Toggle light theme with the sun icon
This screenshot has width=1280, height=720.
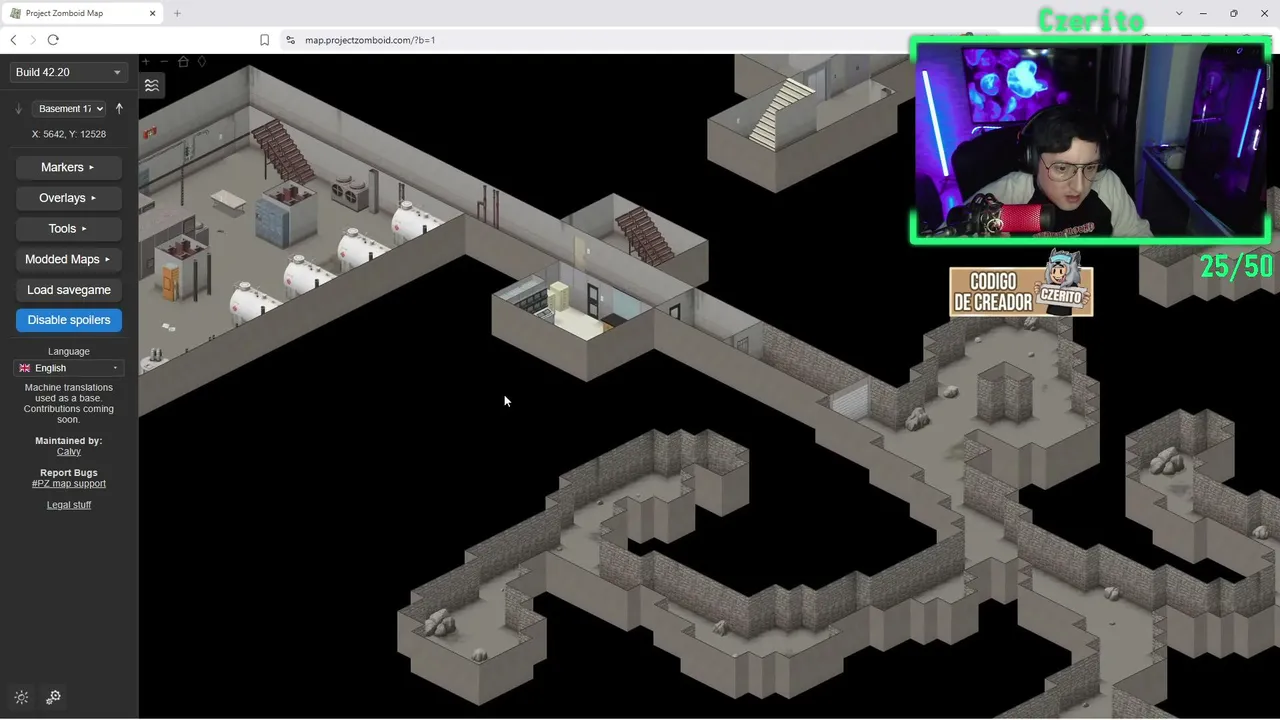(22, 697)
